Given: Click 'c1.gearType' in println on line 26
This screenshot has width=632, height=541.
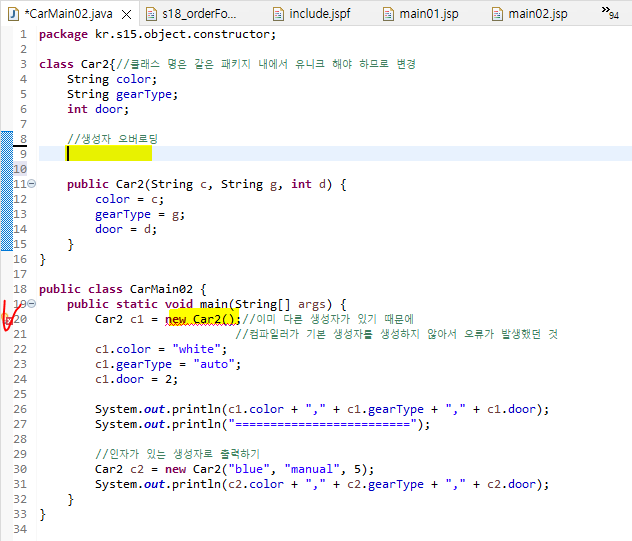Looking at the screenshot, I should pyautogui.click(x=385, y=410).
